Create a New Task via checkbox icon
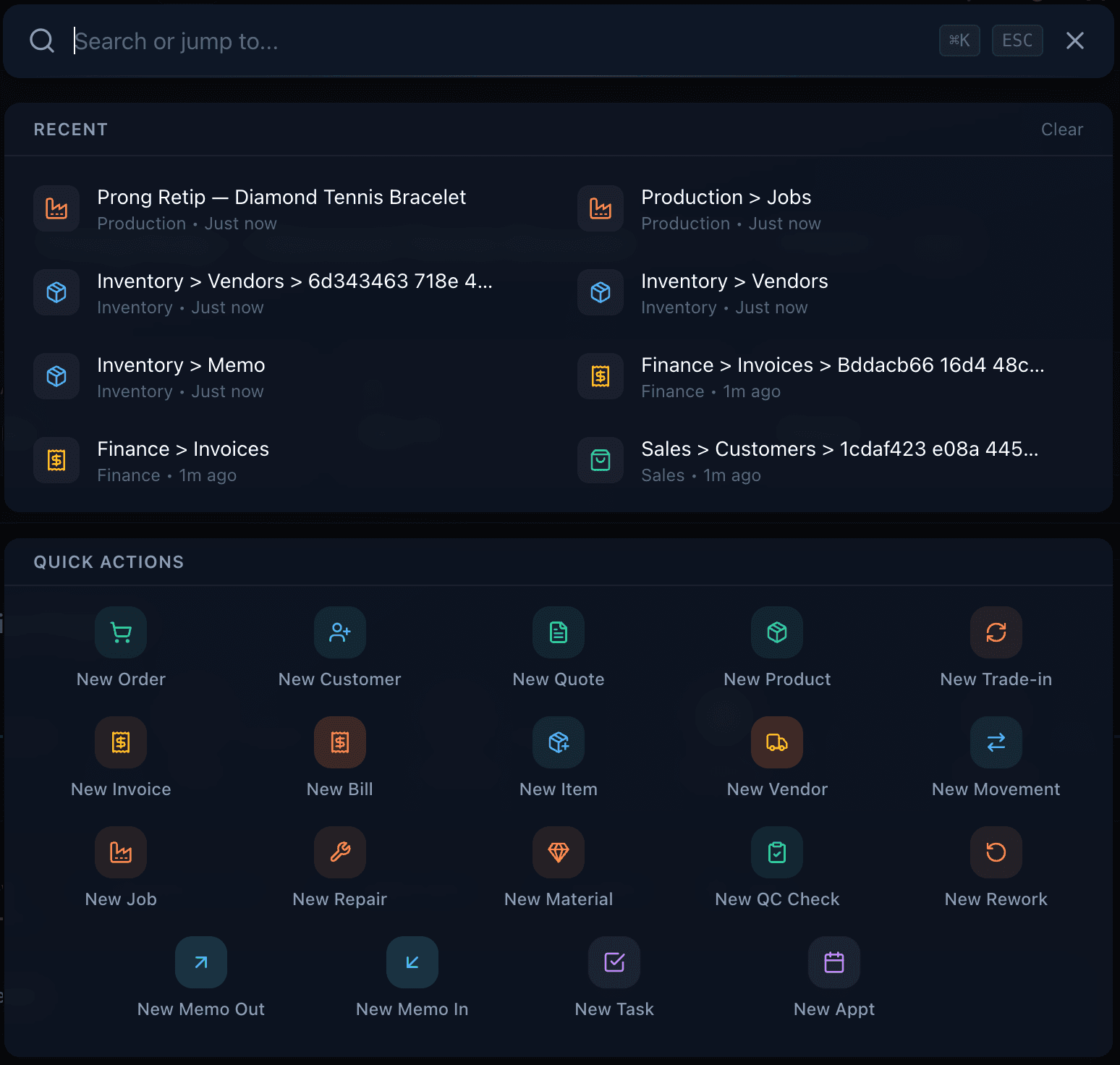The image size is (1120, 1065). click(614, 962)
